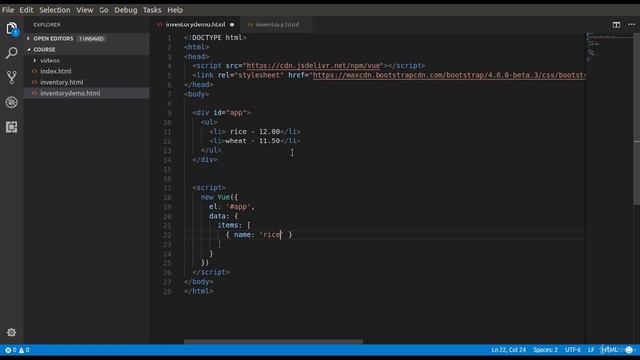Click the Split Editor icon
The width and height of the screenshot is (640, 360).
click(616, 25)
